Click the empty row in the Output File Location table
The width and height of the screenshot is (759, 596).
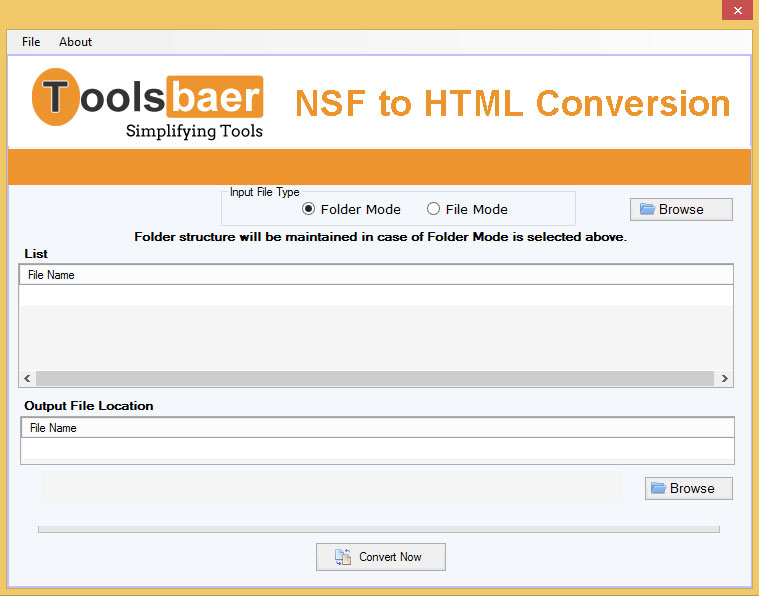coord(375,448)
